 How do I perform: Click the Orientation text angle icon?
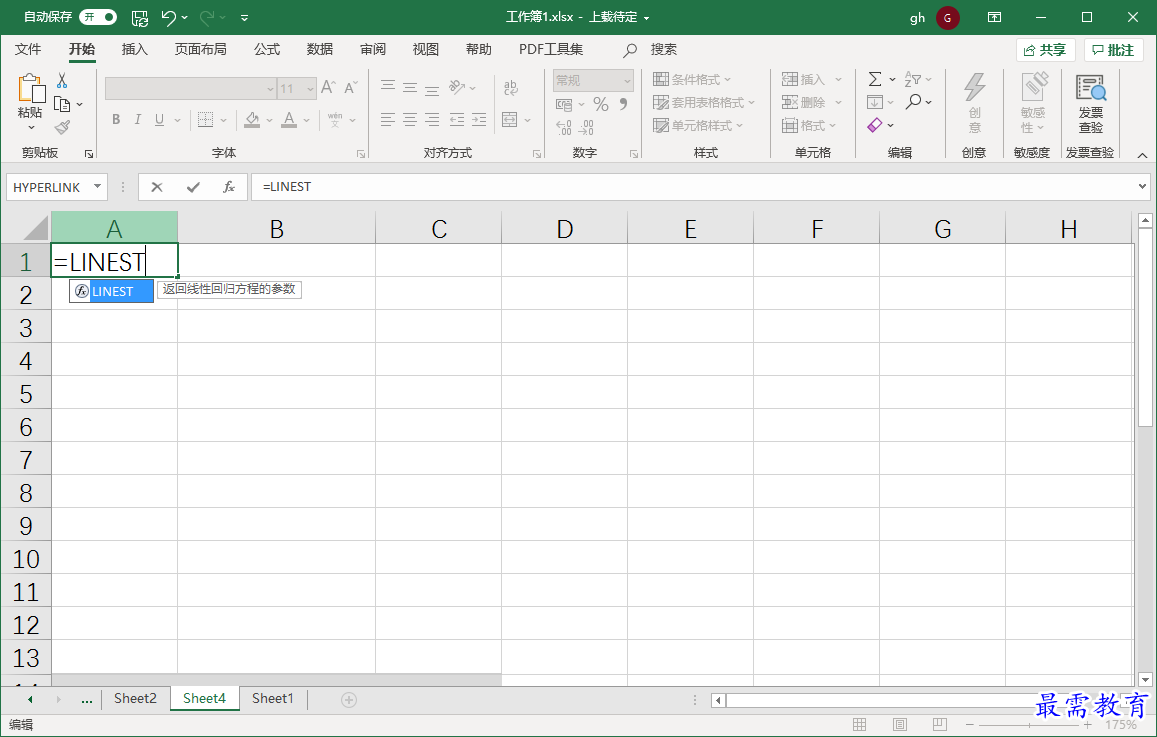point(457,87)
